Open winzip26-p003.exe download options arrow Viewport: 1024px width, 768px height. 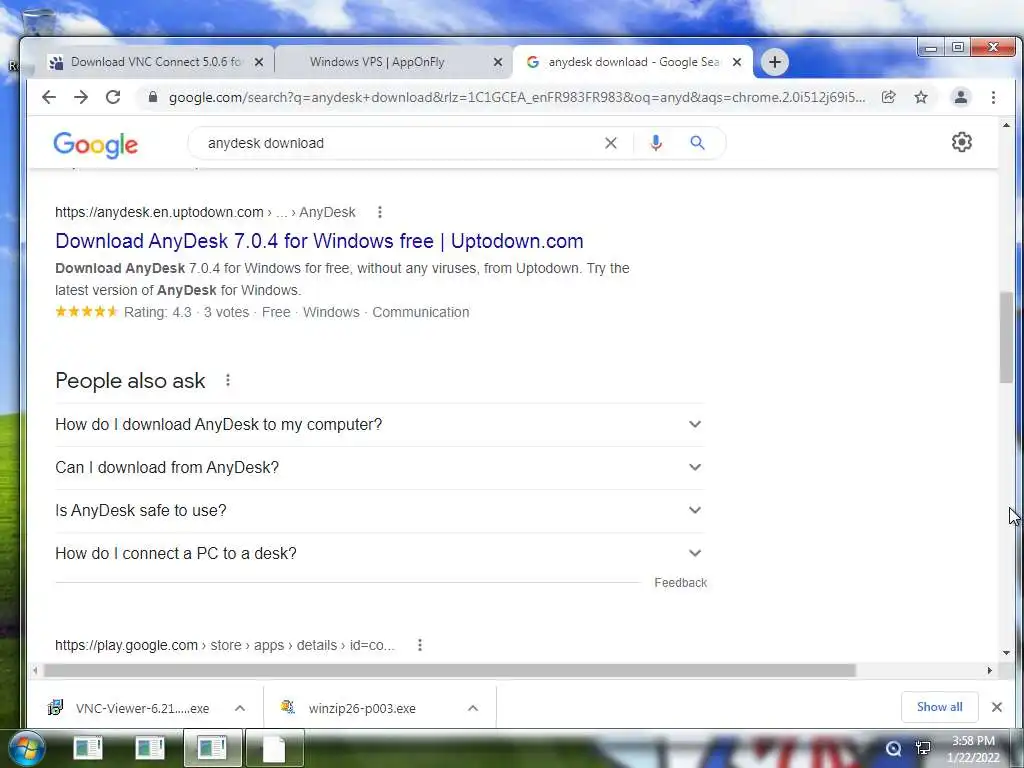(x=473, y=708)
